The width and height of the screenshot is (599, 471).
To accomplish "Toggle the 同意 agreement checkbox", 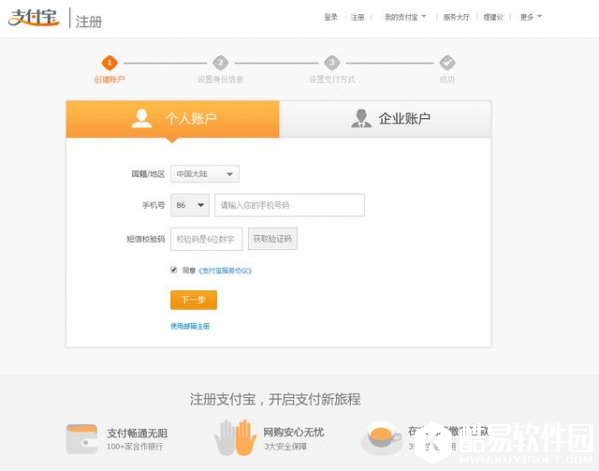I will [x=174, y=270].
